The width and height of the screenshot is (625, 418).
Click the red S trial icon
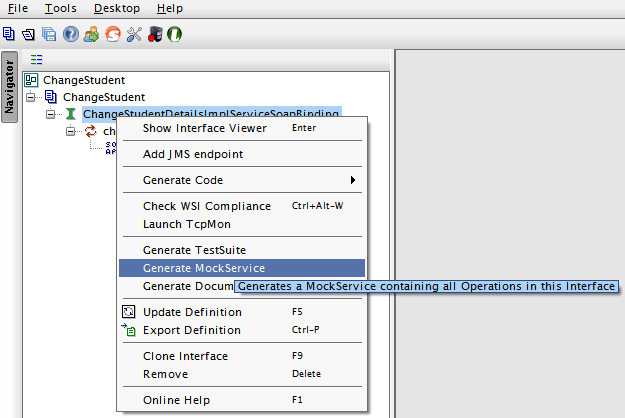(112, 33)
